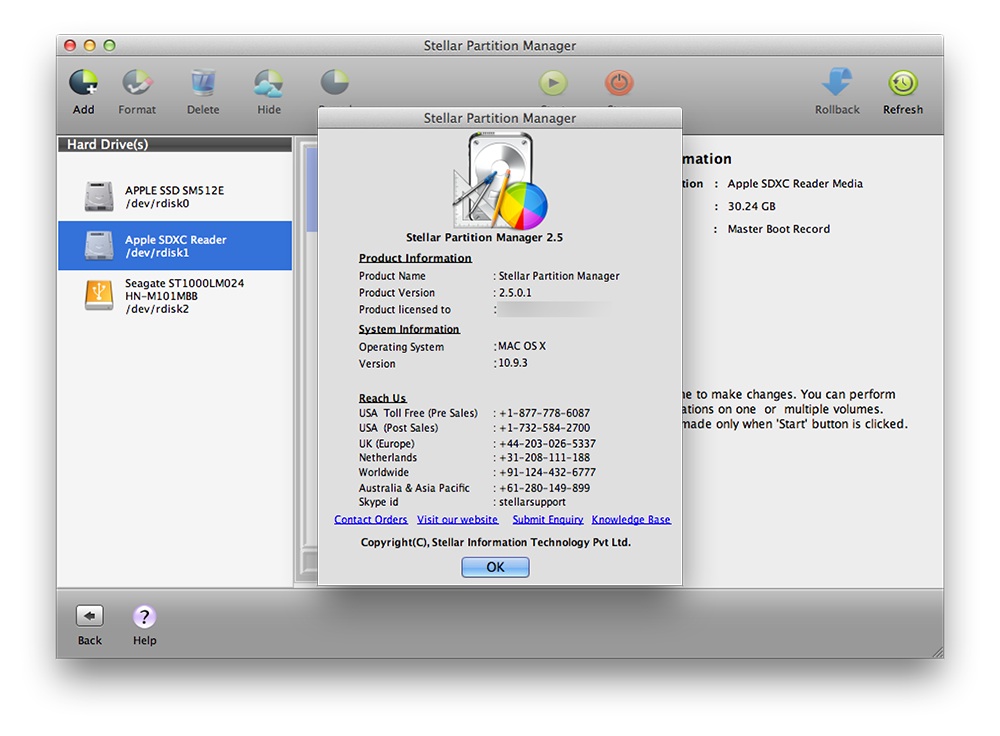1000x736 pixels.
Task: Click the Hard Drive(s) panel header
Action: (175, 144)
